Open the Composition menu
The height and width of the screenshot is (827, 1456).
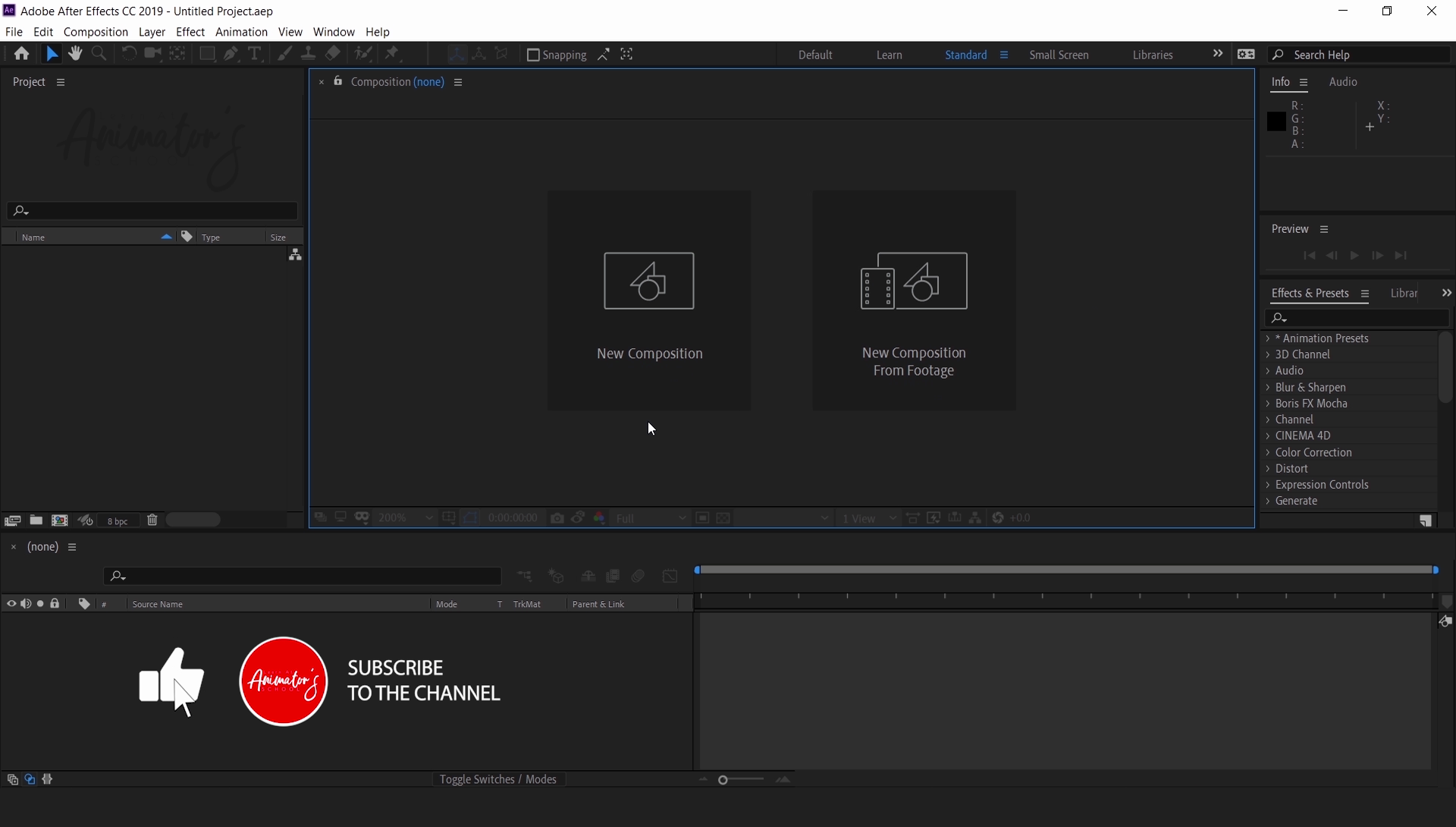coord(95,32)
